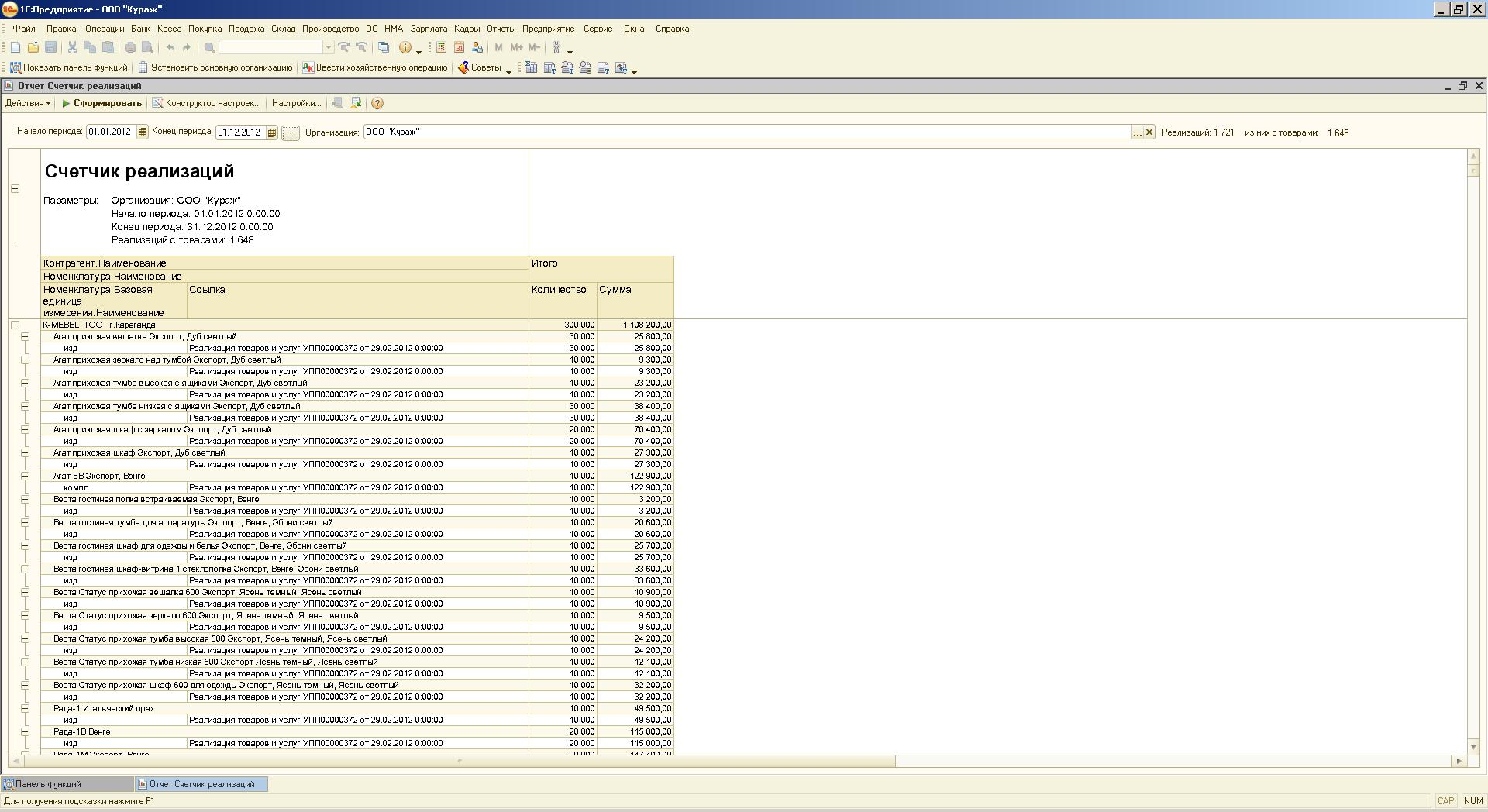Click the find magnifier icon

coord(209,47)
